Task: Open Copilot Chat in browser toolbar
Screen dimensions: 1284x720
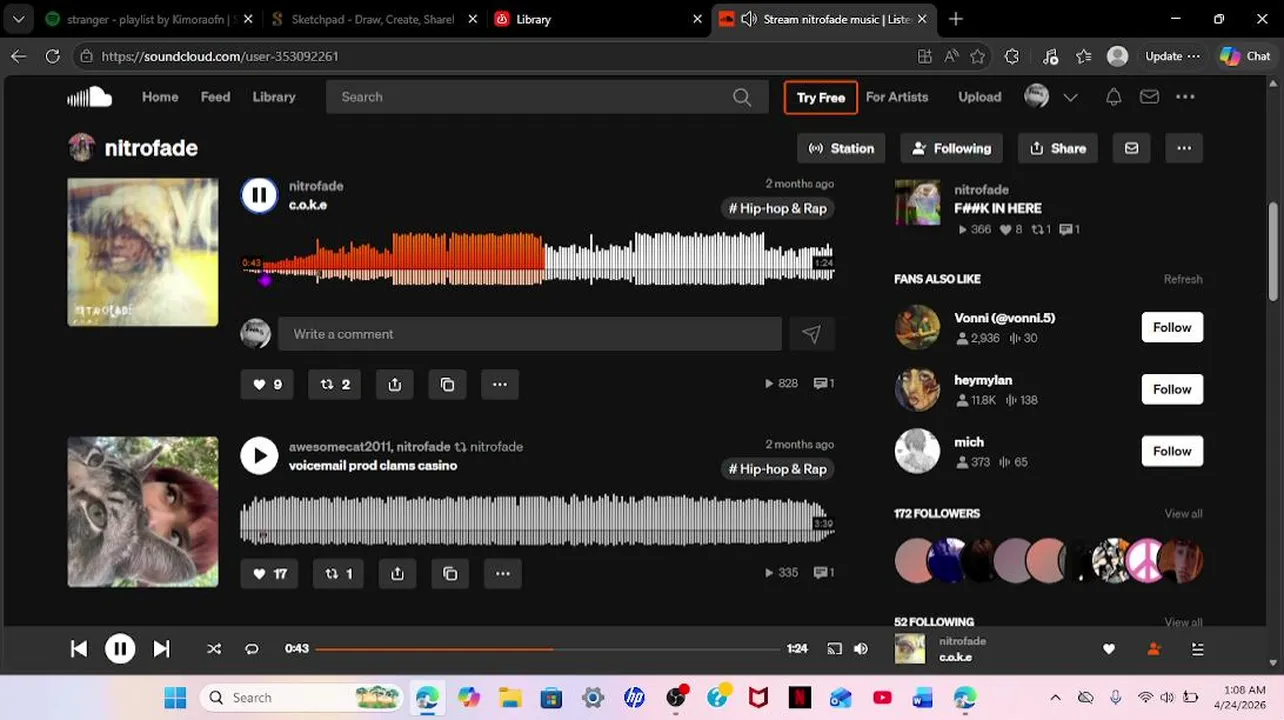Action: coord(1245,56)
